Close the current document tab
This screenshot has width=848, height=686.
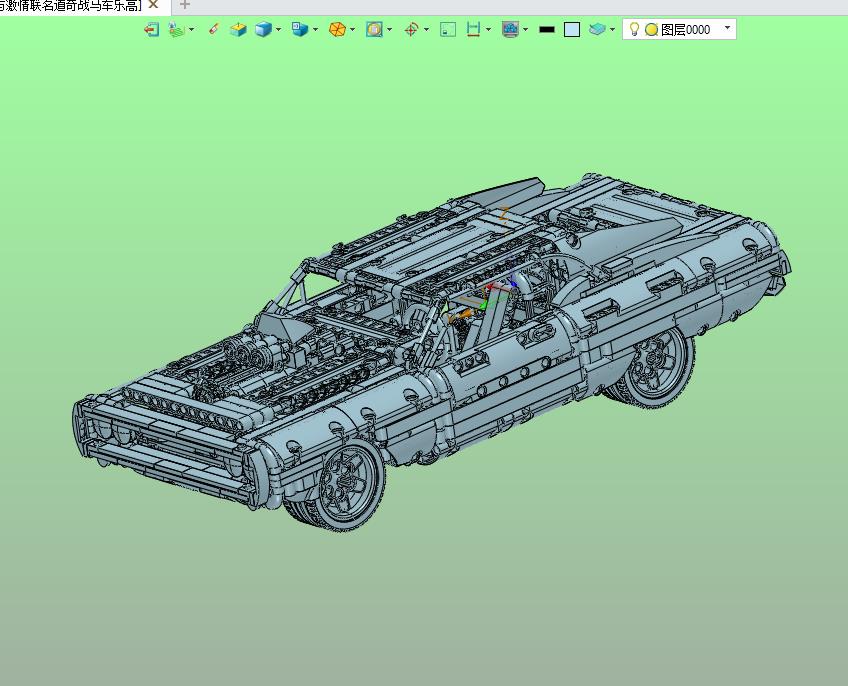[154, 5]
